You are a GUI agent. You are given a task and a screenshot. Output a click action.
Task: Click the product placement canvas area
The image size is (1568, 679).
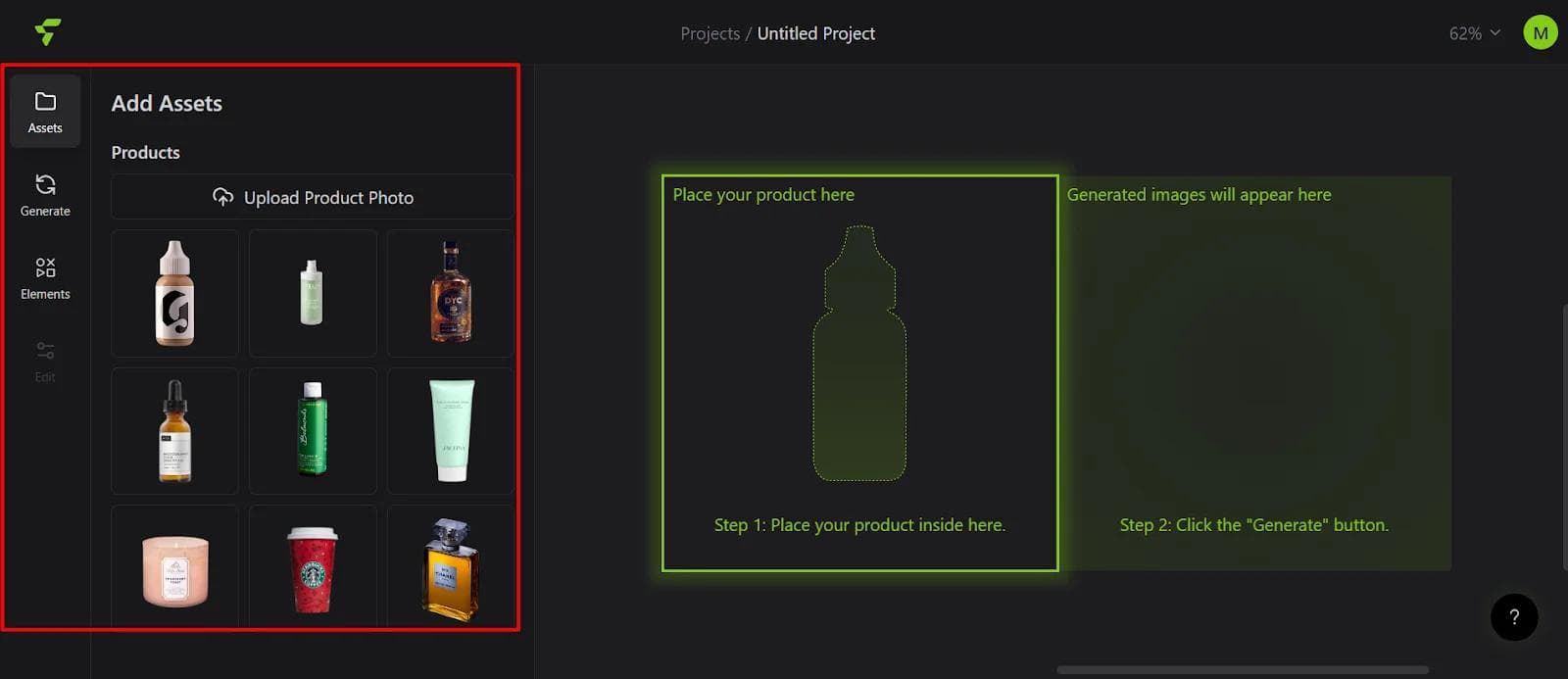point(859,372)
